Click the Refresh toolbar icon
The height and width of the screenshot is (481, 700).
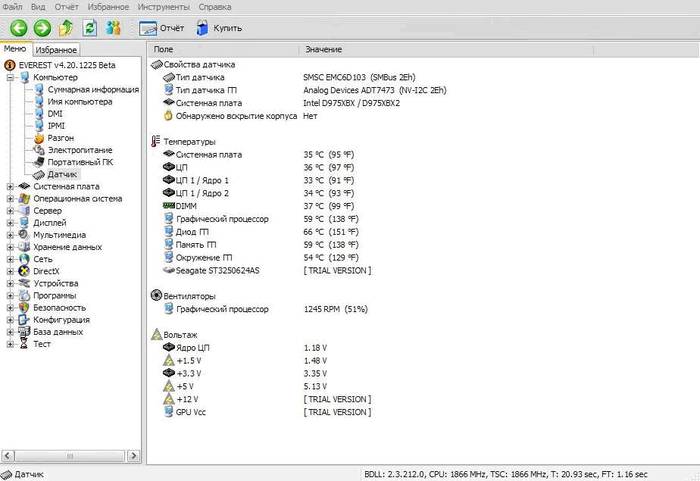point(91,27)
